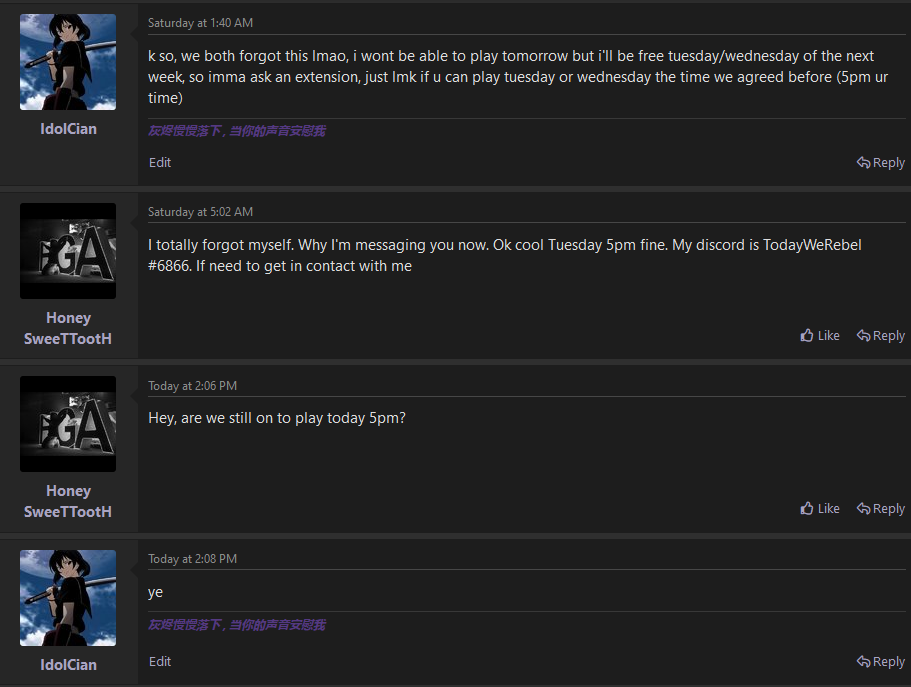Click the 'Saturday at 5:02 AM' timestamp
The height and width of the screenshot is (687, 911).
pos(200,212)
